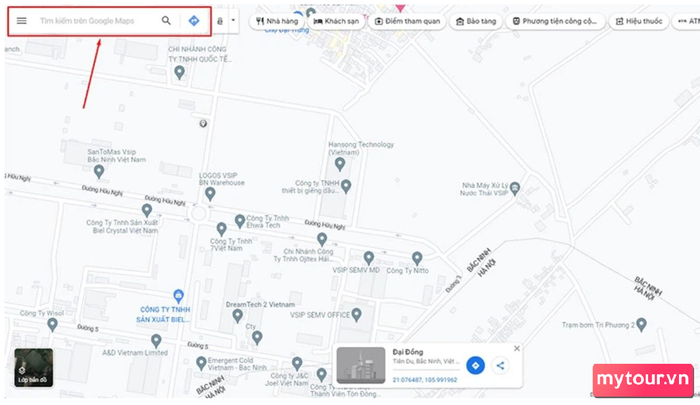This screenshot has height=405, width=700.
Task: Open the Đại Đồng place photo thumbnail
Action: (361, 365)
